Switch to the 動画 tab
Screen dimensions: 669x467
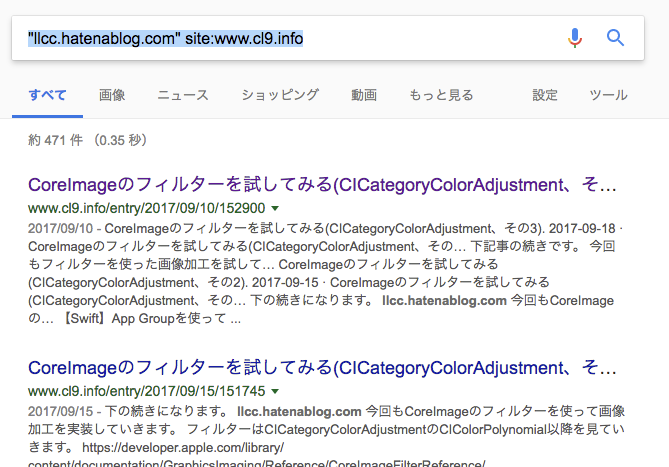(364, 95)
